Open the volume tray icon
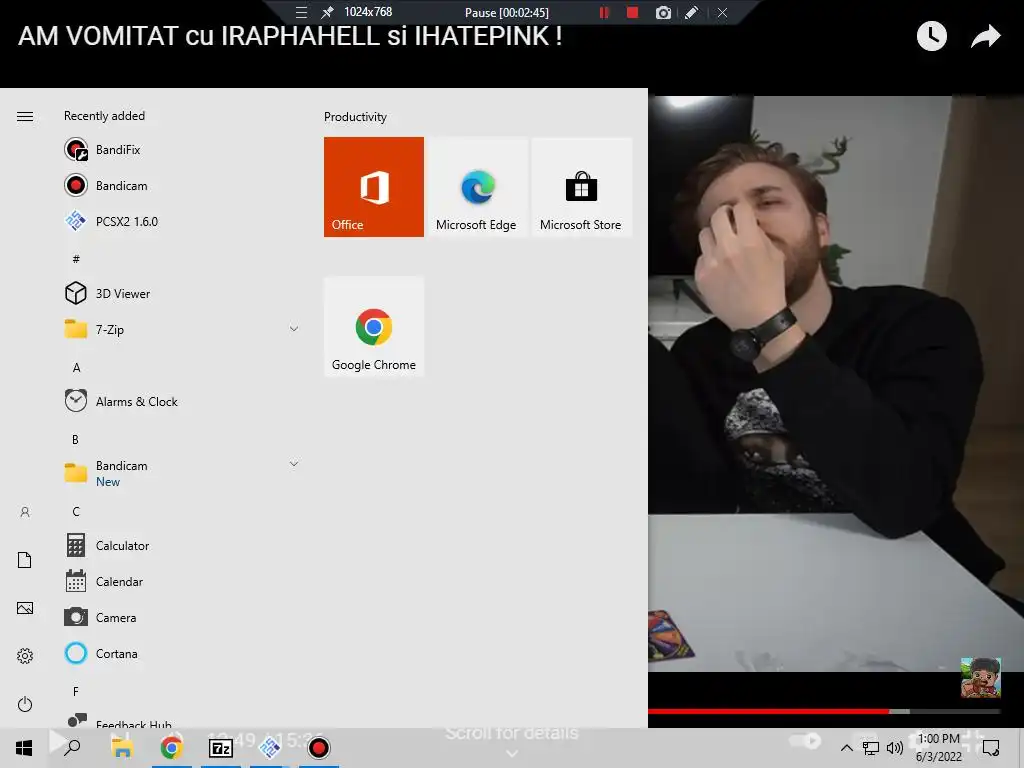 (895, 748)
